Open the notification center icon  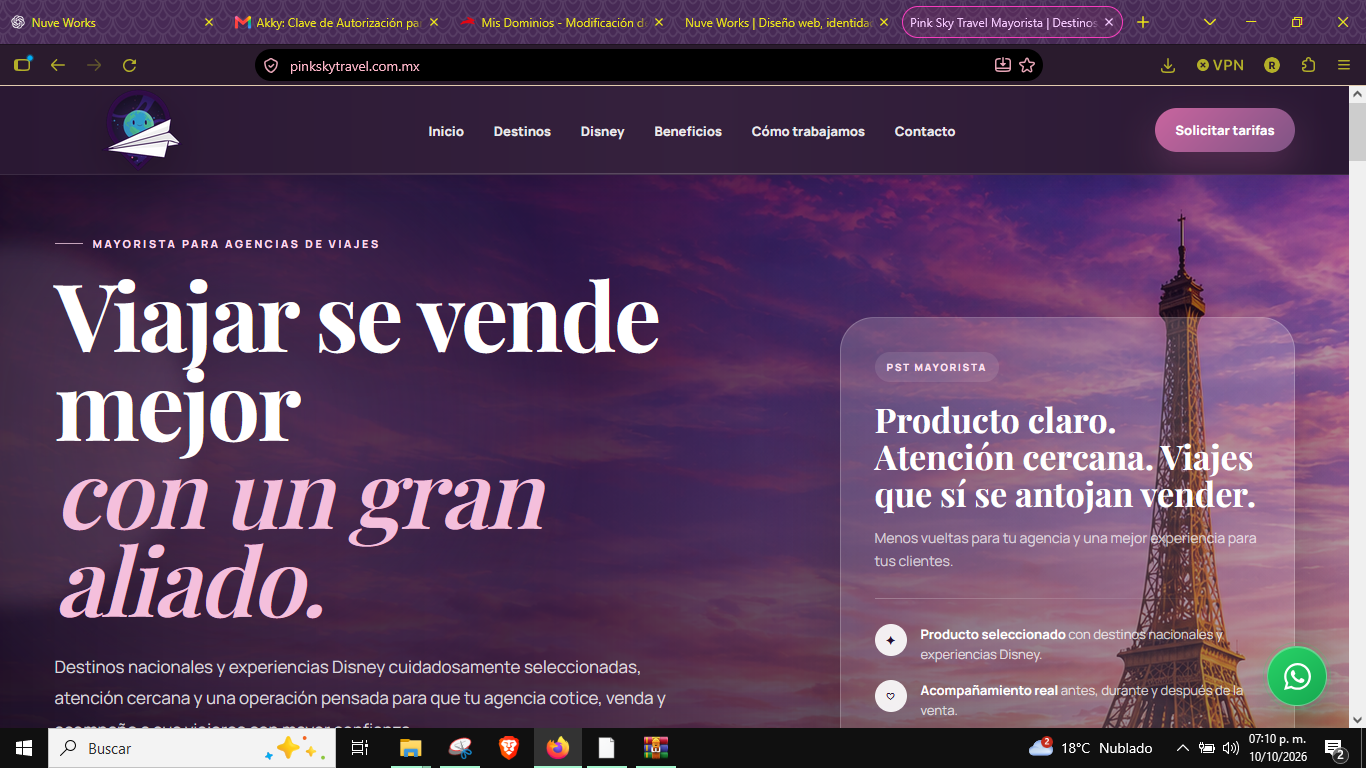[x=1334, y=748]
